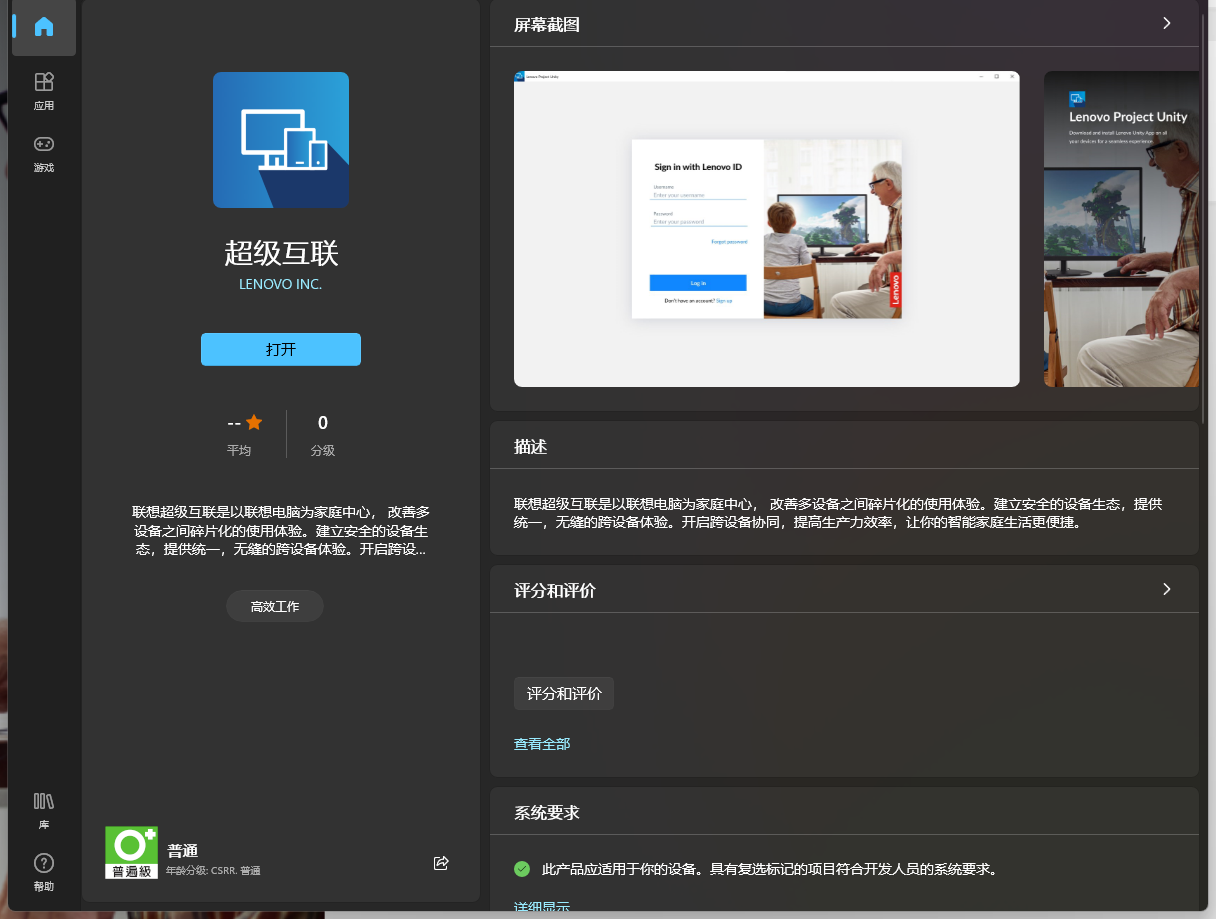Click the 打开 (Open) button
The image size is (1216, 919).
pos(281,349)
